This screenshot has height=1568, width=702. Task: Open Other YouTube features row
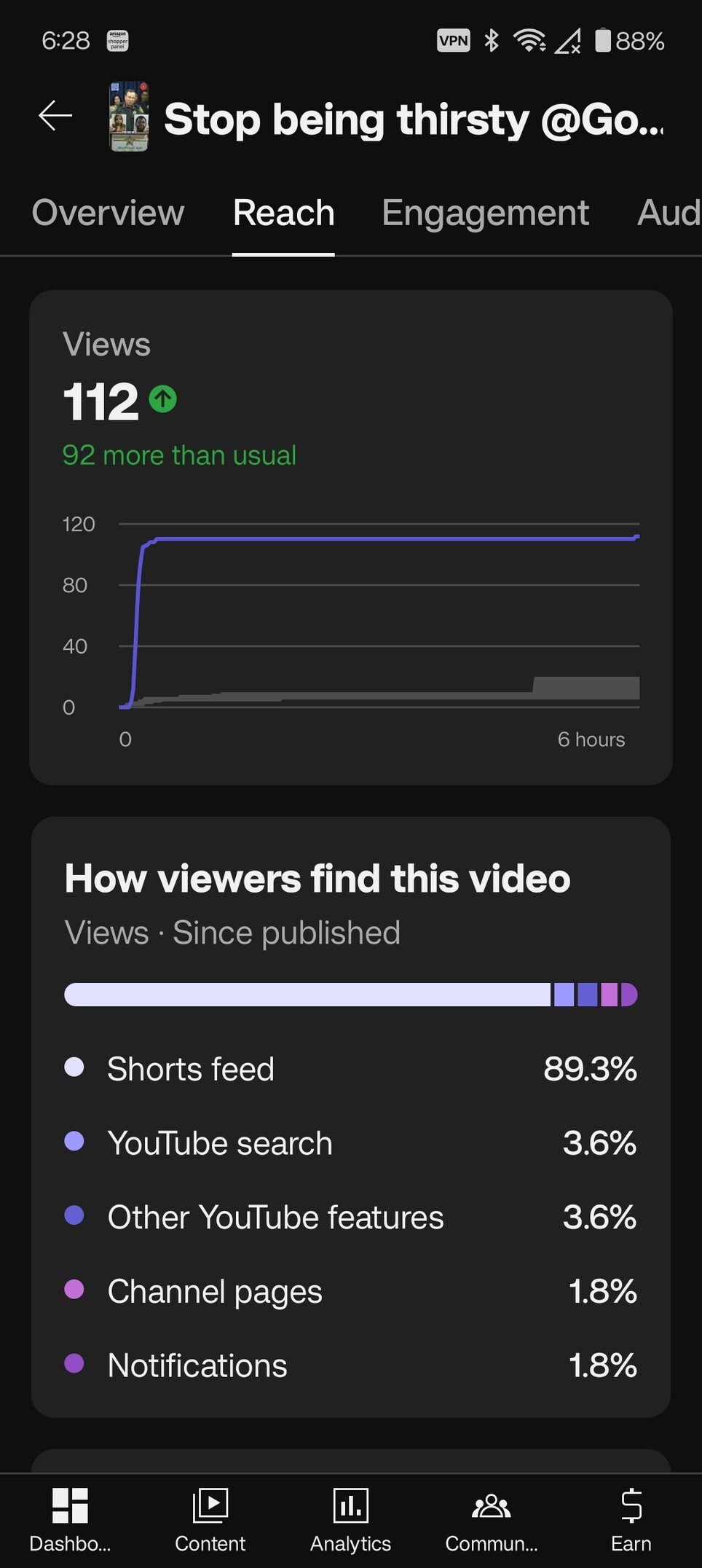[x=350, y=1217]
